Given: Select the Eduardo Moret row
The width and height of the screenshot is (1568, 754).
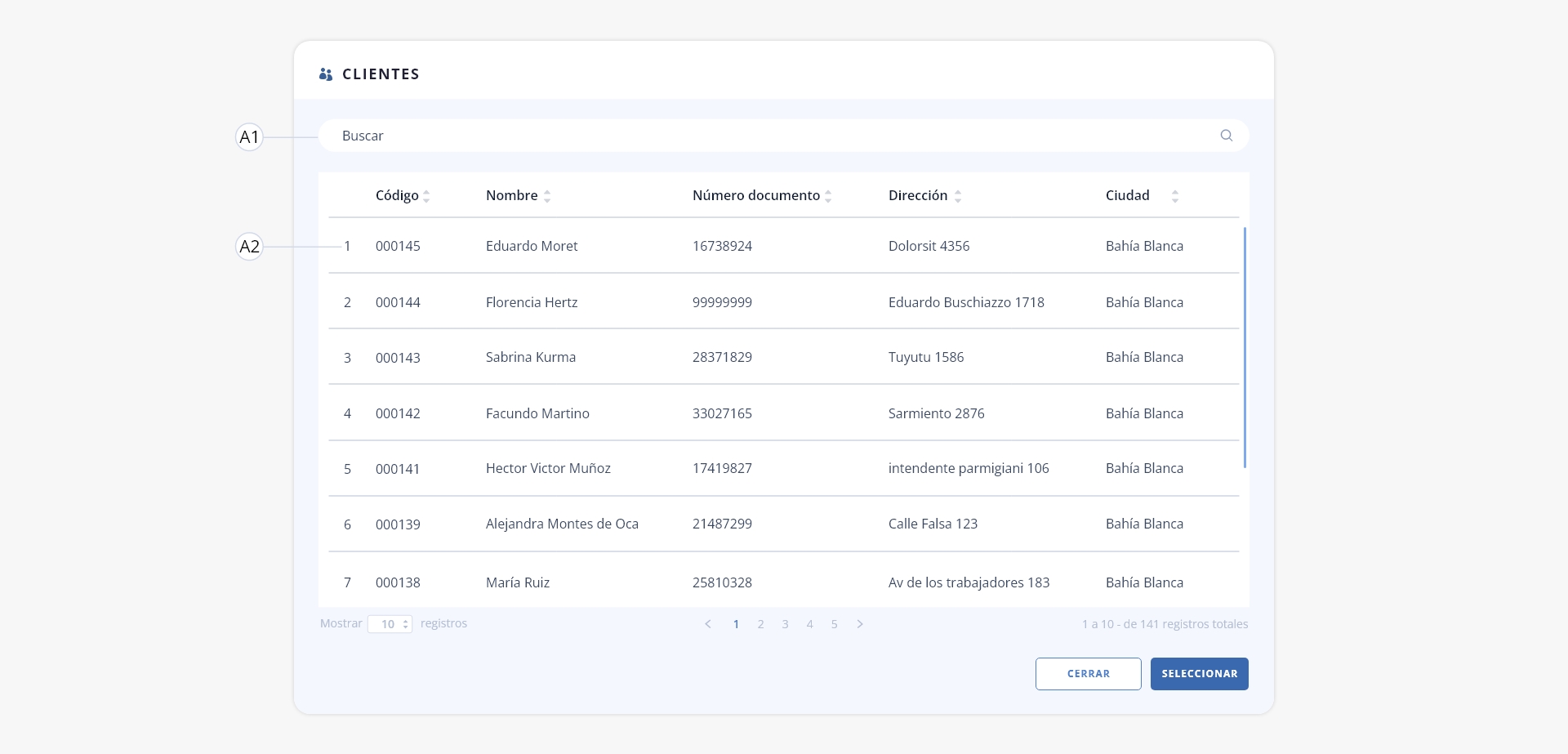Looking at the screenshot, I should (784, 246).
